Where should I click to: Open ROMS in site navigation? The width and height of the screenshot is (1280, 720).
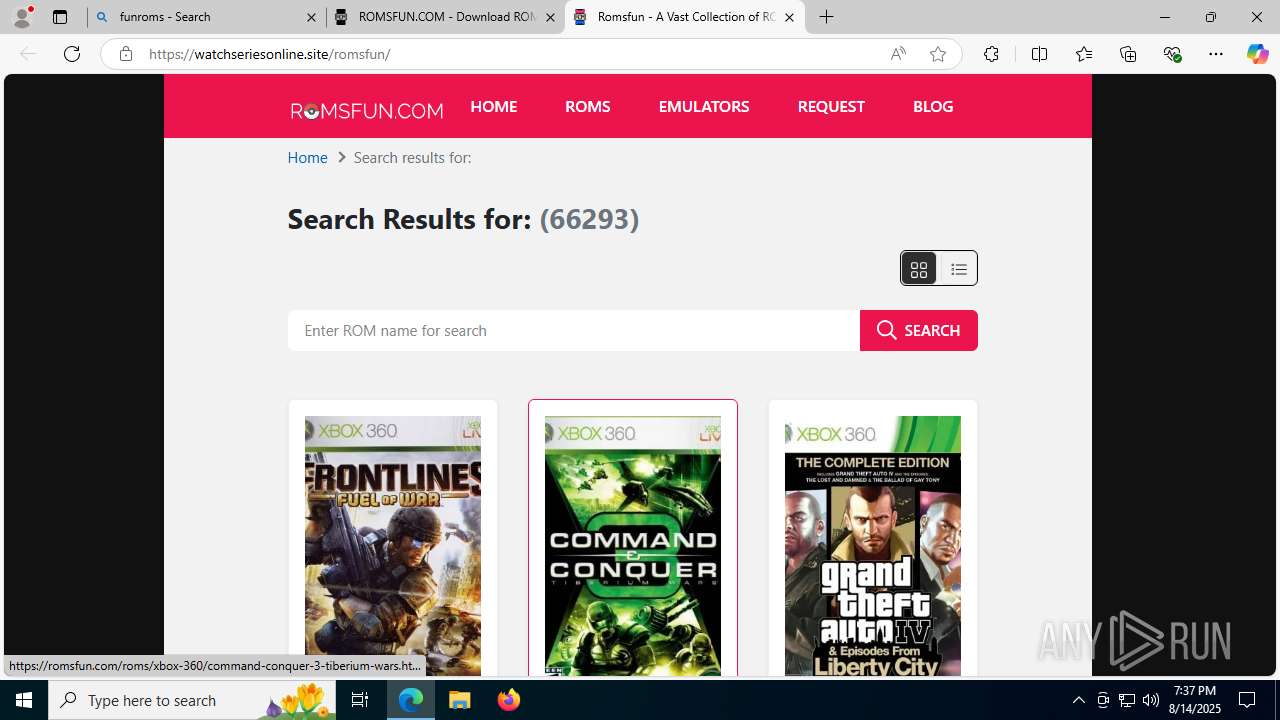tap(587, 106)
